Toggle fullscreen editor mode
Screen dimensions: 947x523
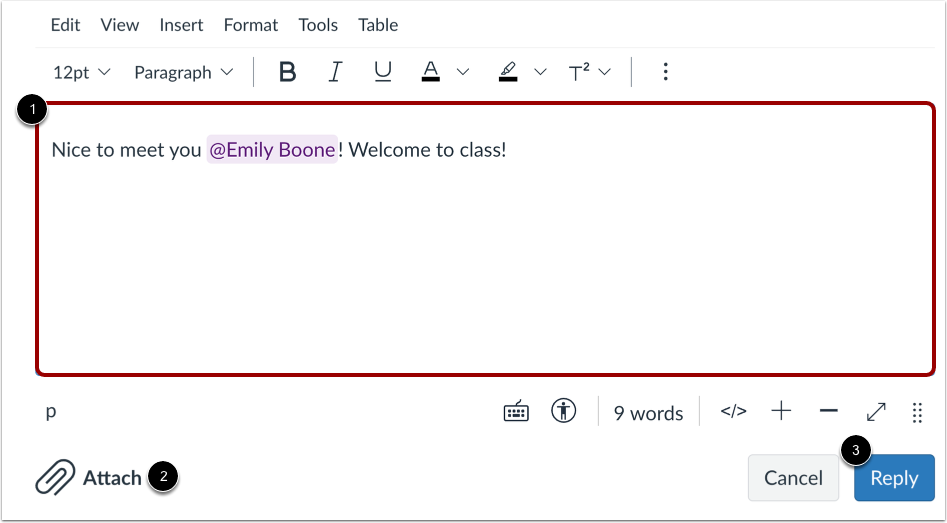[876, 412]
